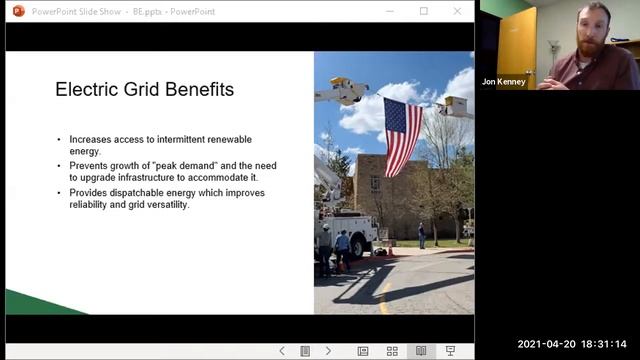Maximize the PowerPoint Slide Show window
Viewport: 640px width, 360px height.
tap(424, 11)
